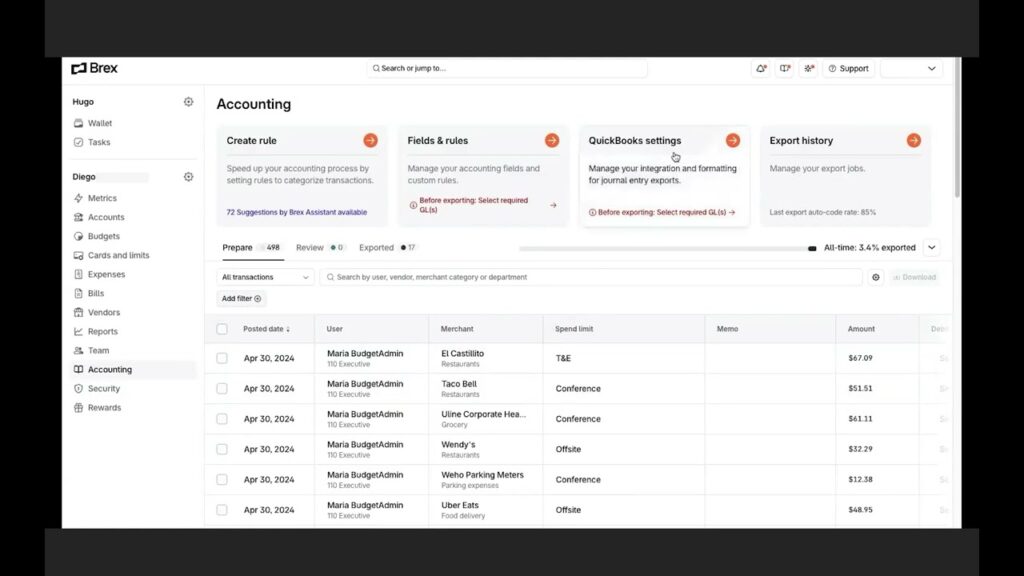
Task: Open Diego settings gear
Action: [x=188, y=177]
